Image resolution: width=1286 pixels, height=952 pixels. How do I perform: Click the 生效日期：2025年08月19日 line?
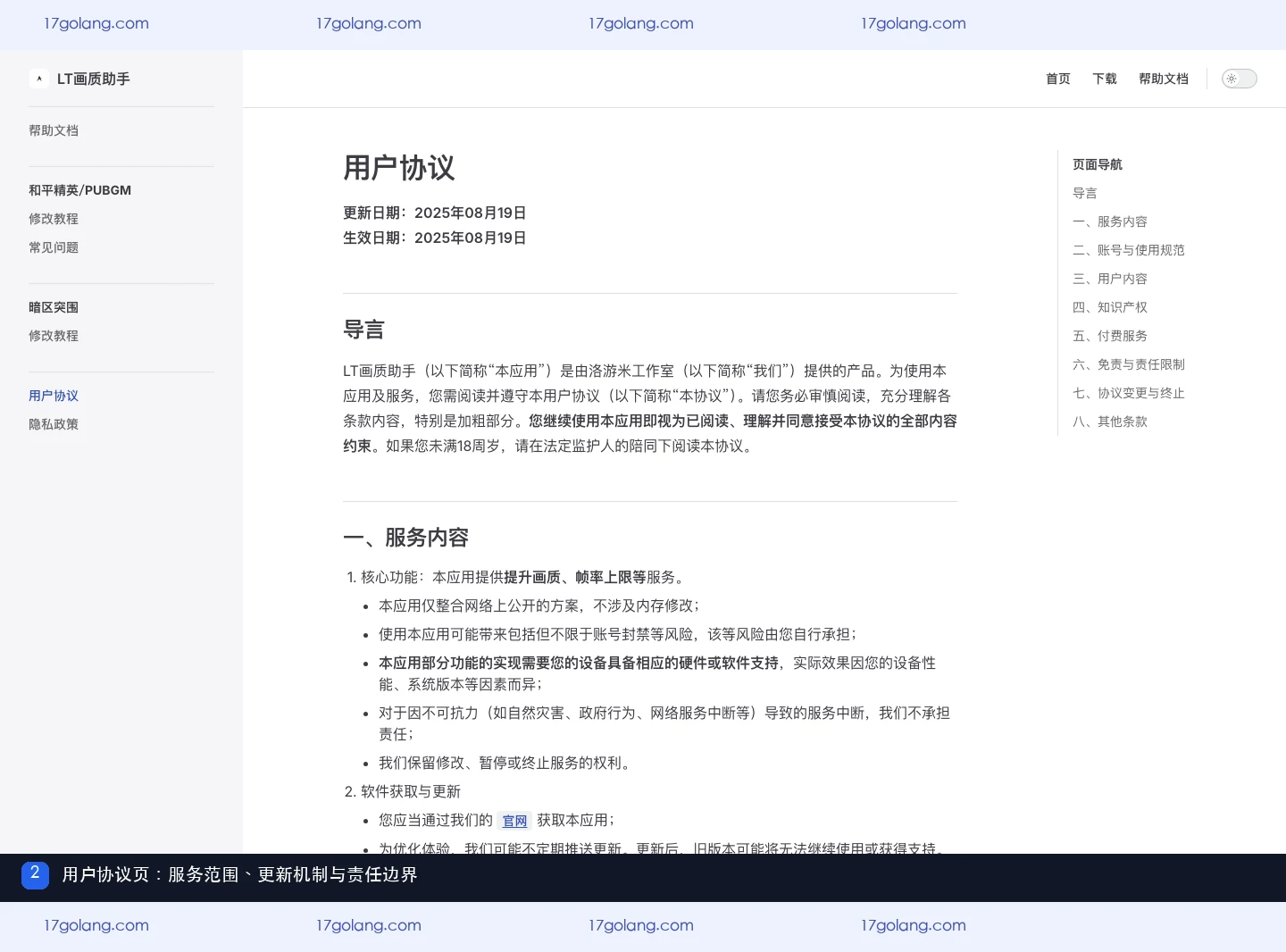pyautogui.click(x=435, y=238)
